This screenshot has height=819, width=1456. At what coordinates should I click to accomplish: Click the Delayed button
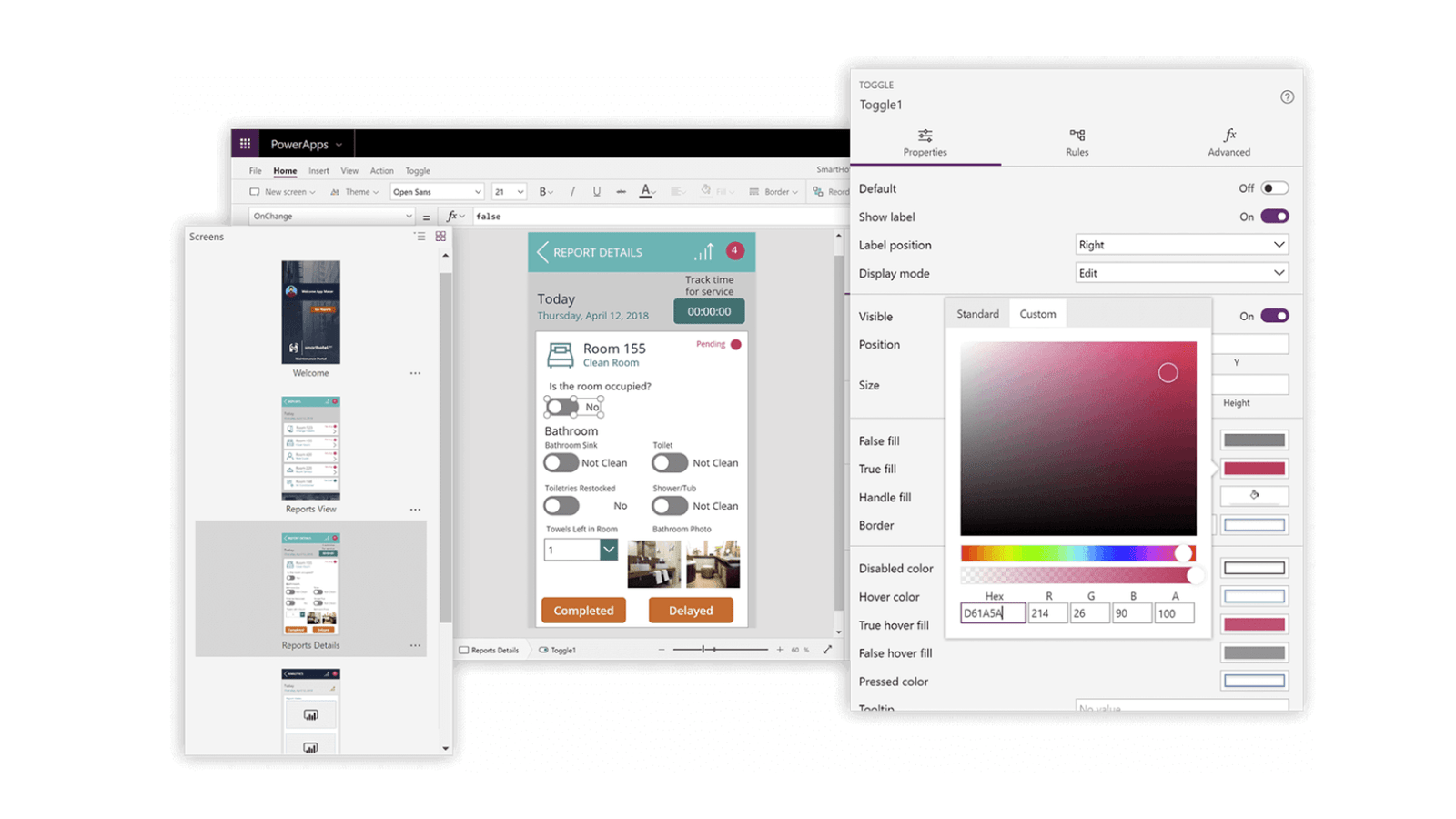pos(691,611)
